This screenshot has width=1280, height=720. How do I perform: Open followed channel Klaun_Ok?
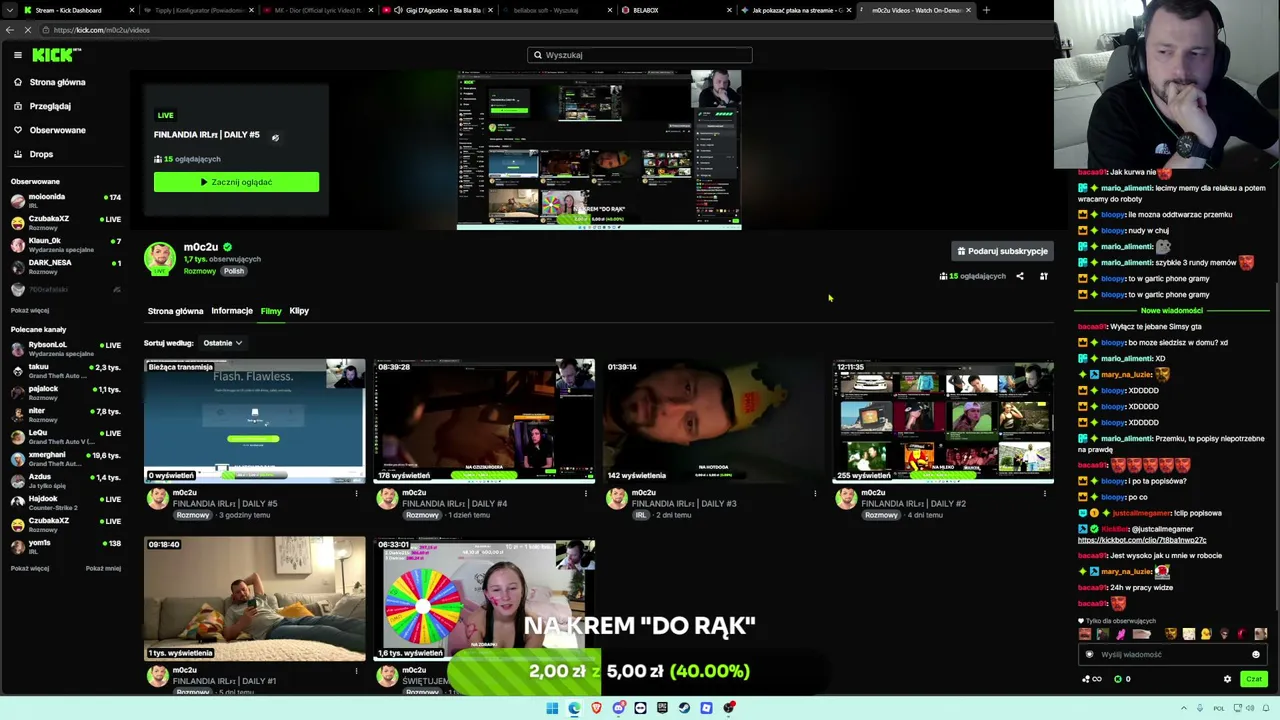pos(65,244)
